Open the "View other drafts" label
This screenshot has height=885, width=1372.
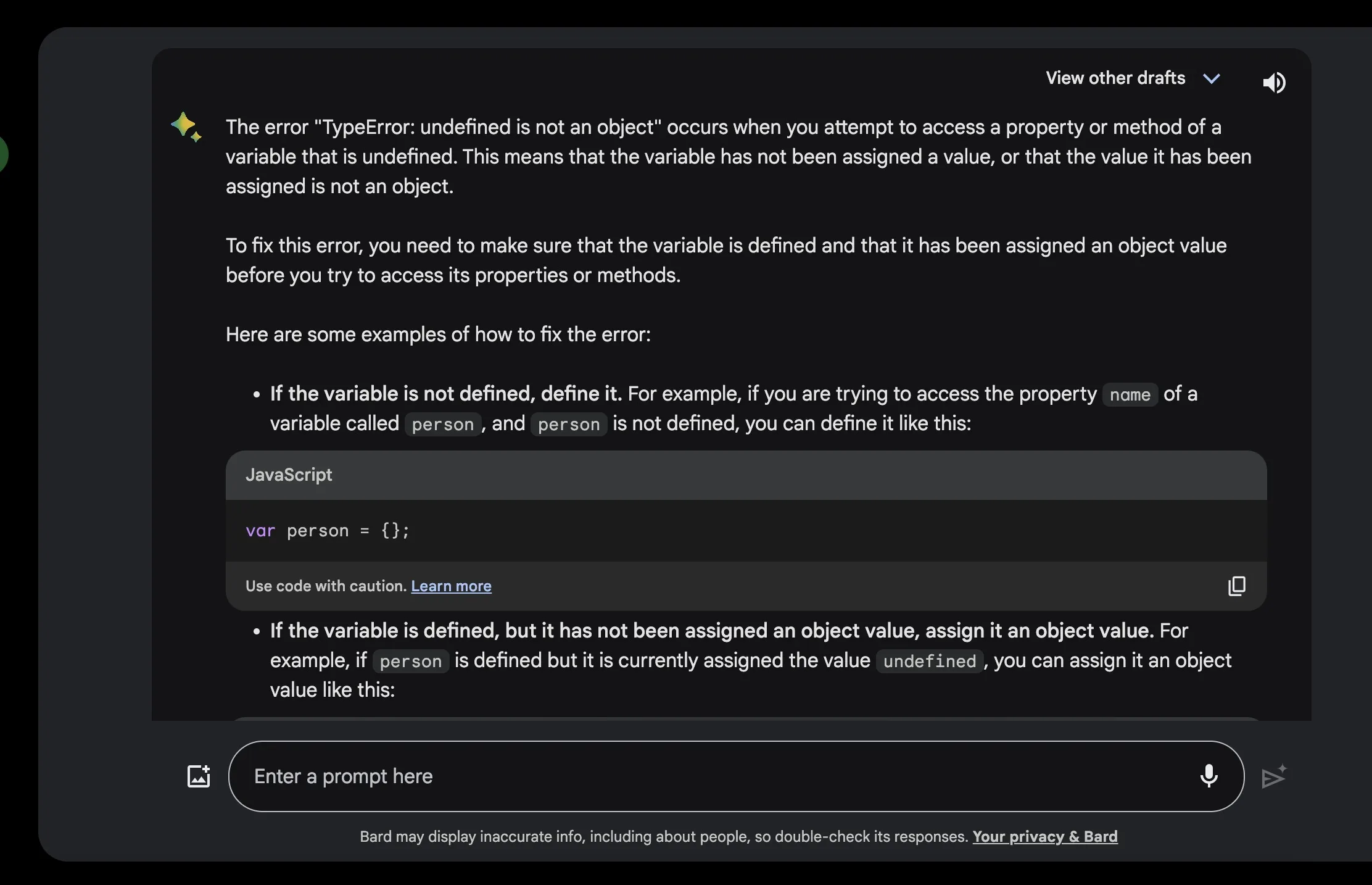tap(1115, 78)
